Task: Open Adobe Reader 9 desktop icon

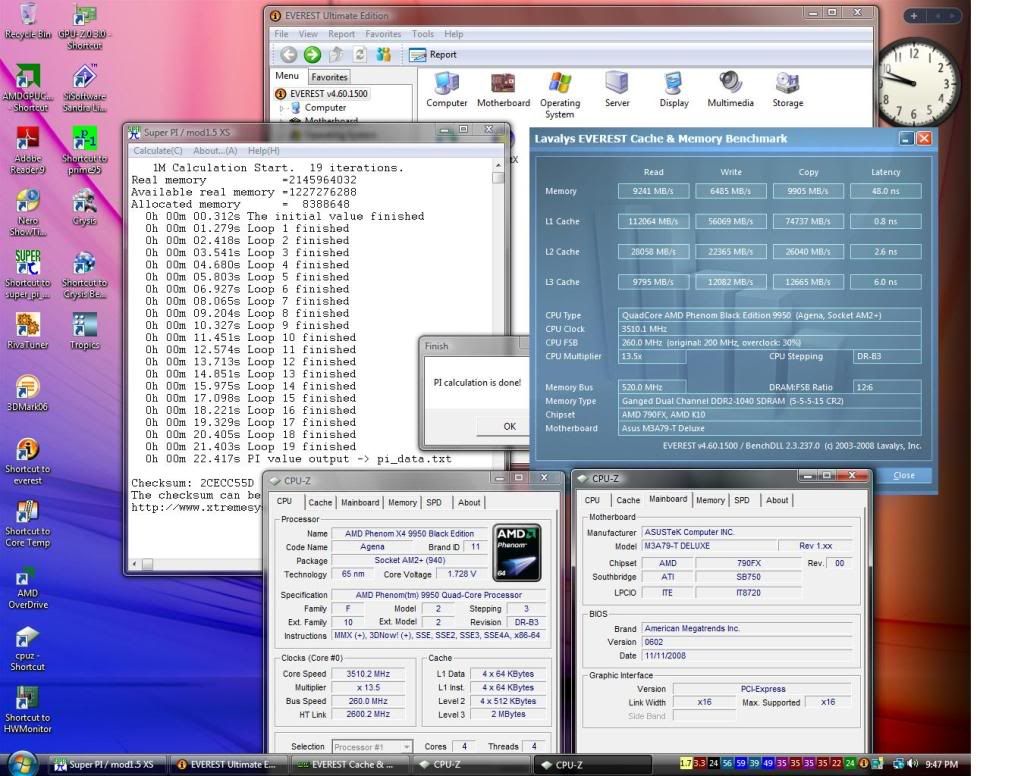Action: click(x=27, y=150)
